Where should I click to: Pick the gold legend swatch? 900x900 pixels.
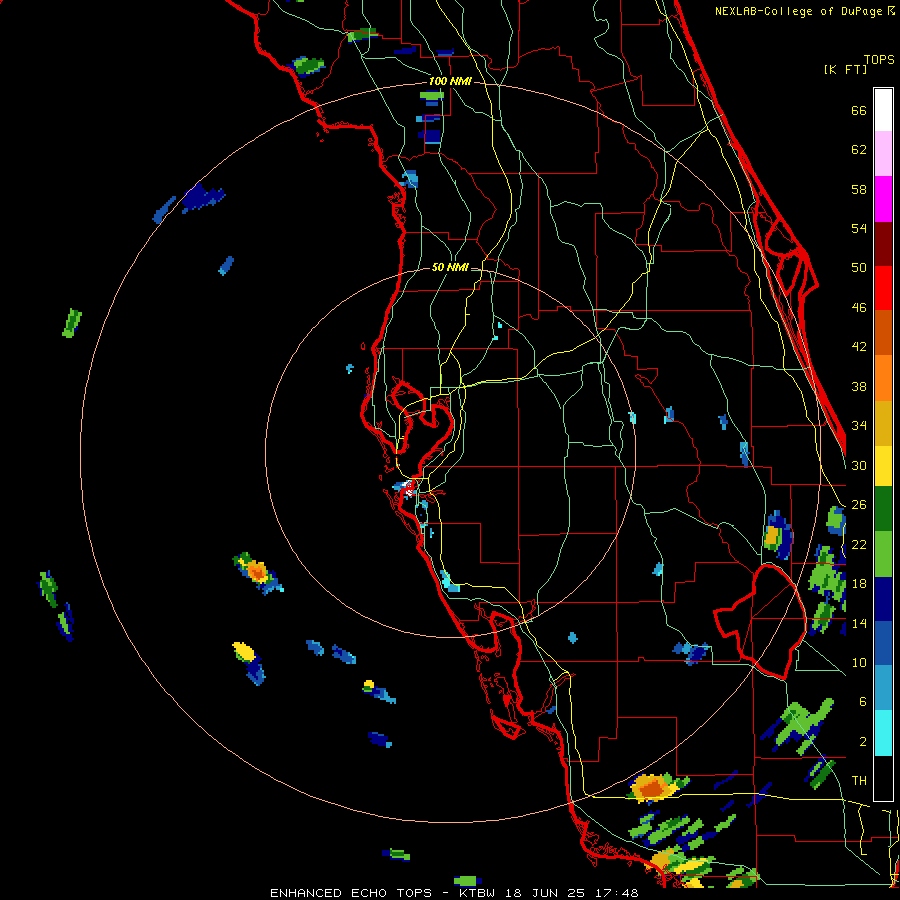pos(883,423)
